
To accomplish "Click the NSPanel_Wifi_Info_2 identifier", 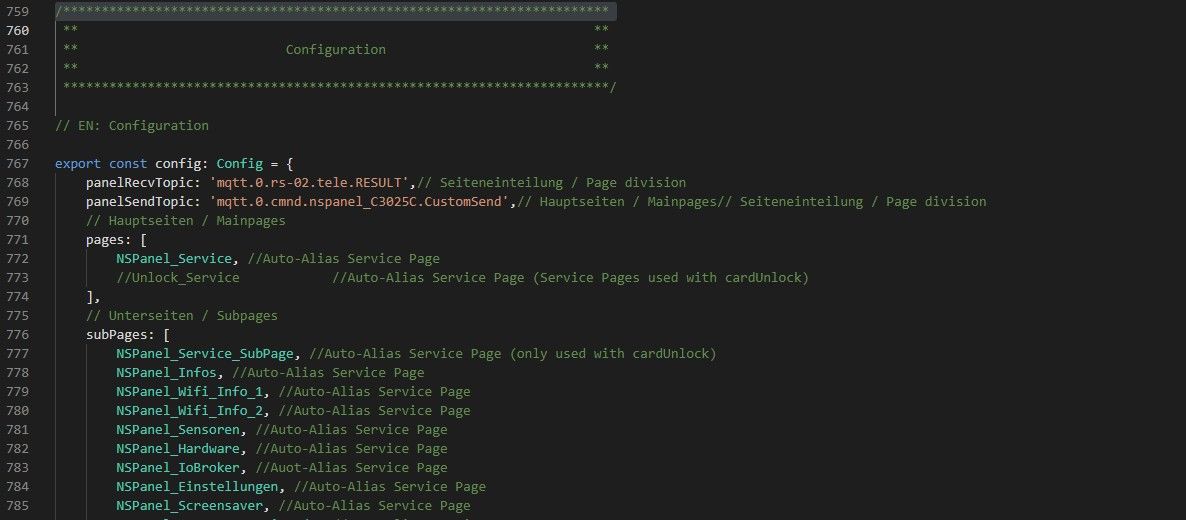I will pyautogui.click(x=193, y=411).
